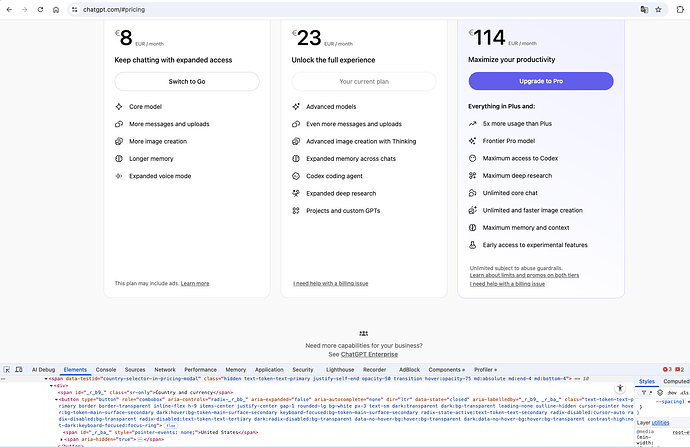Open the browser home page icon
The image size is (690, 447).
point(56,9)
